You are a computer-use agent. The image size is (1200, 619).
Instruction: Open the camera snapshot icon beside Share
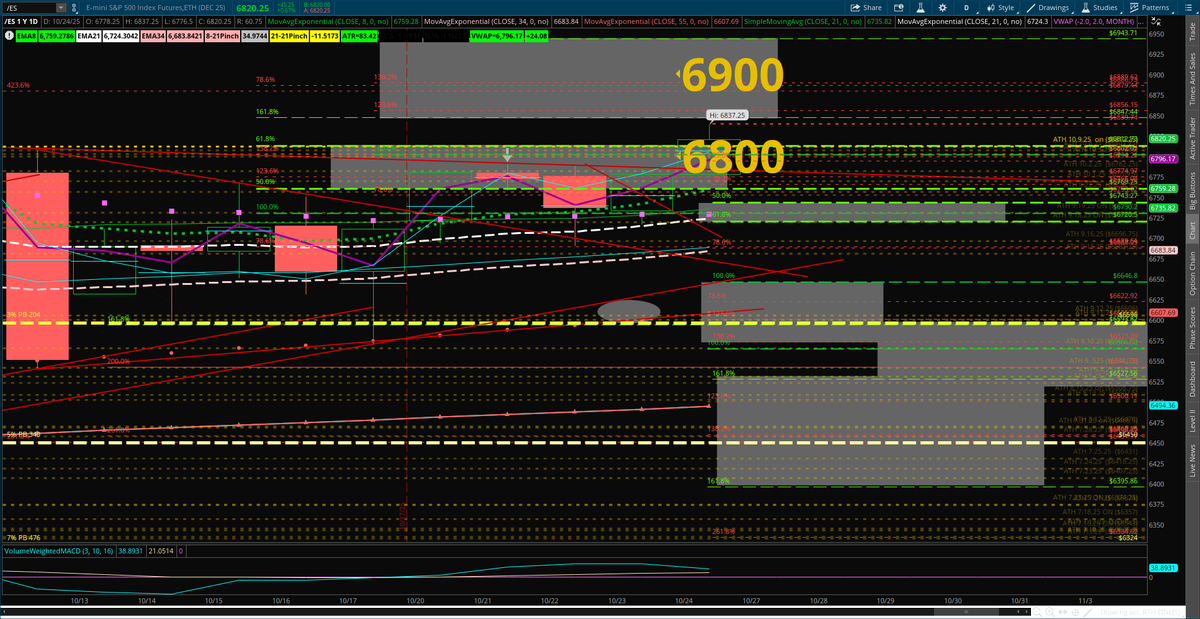[898, 8]
